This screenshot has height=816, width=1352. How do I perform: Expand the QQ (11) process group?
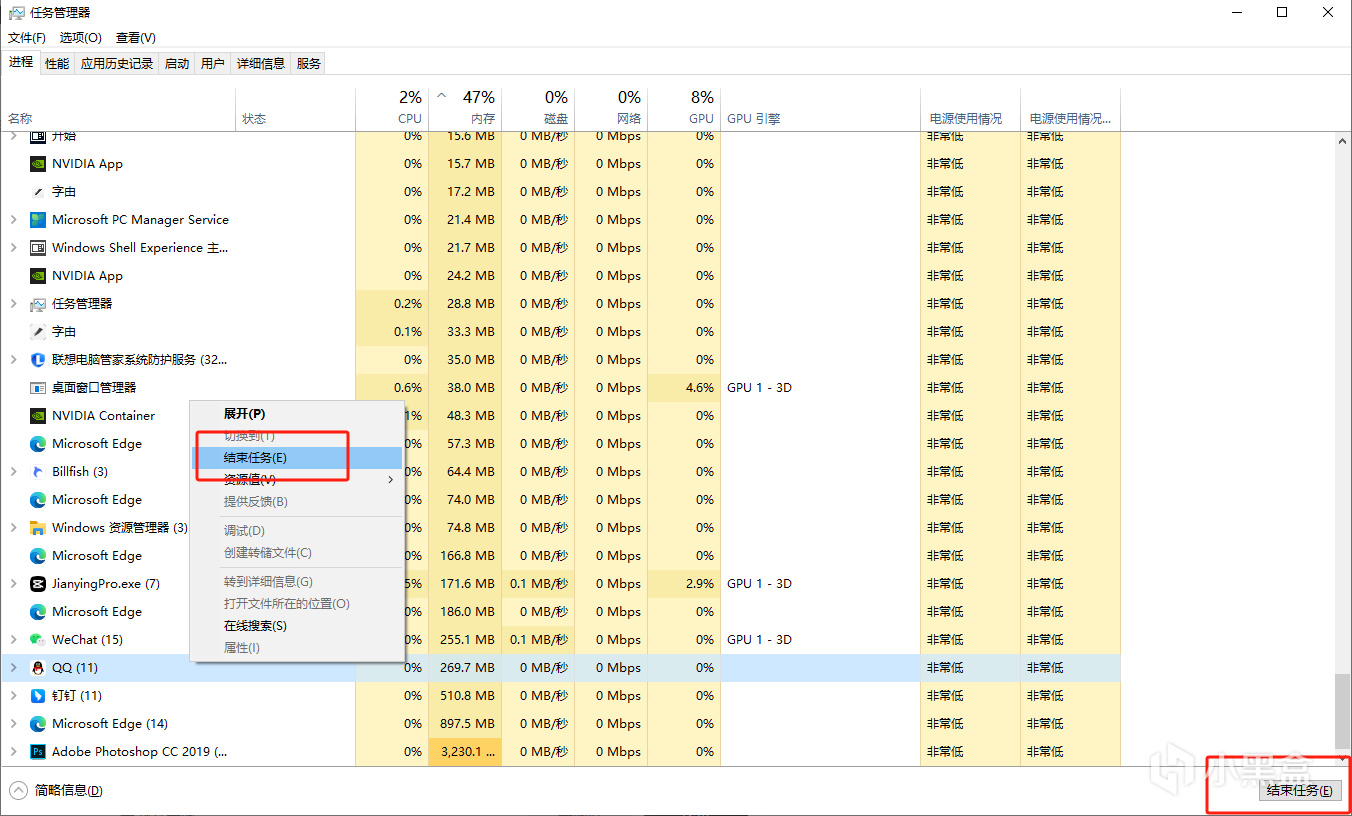click(13, 668)
